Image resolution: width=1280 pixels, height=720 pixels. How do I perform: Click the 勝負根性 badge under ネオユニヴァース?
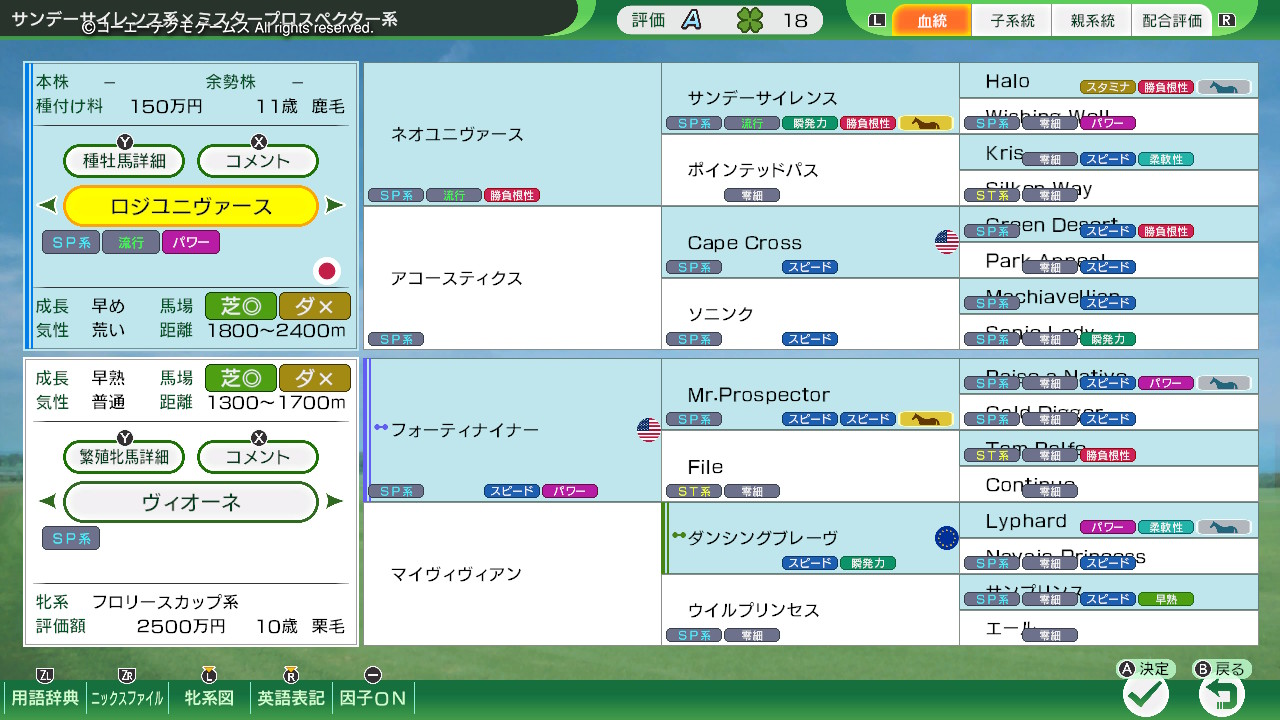tap(512, 195)
